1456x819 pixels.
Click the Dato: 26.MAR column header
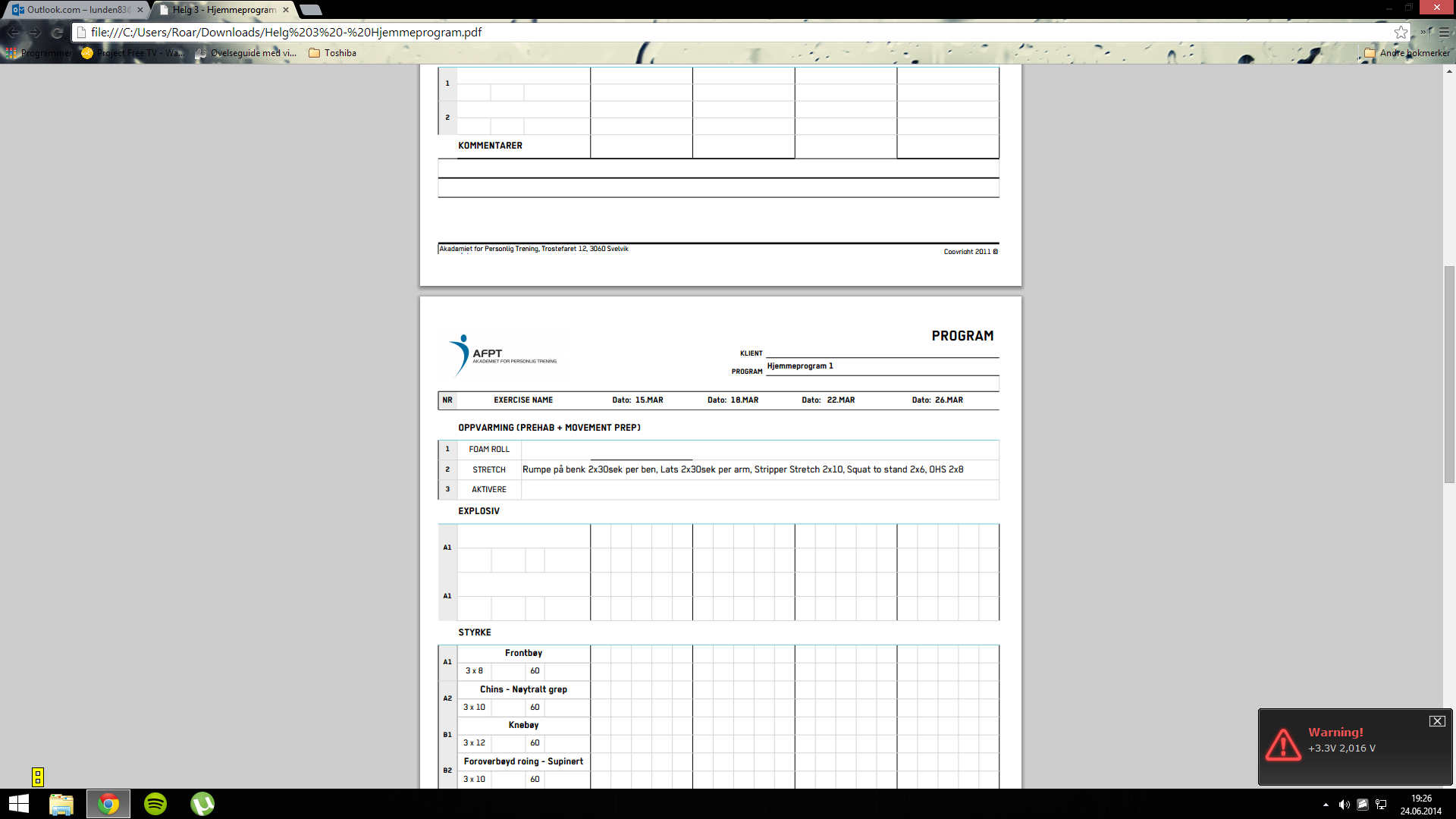point(937,400)
